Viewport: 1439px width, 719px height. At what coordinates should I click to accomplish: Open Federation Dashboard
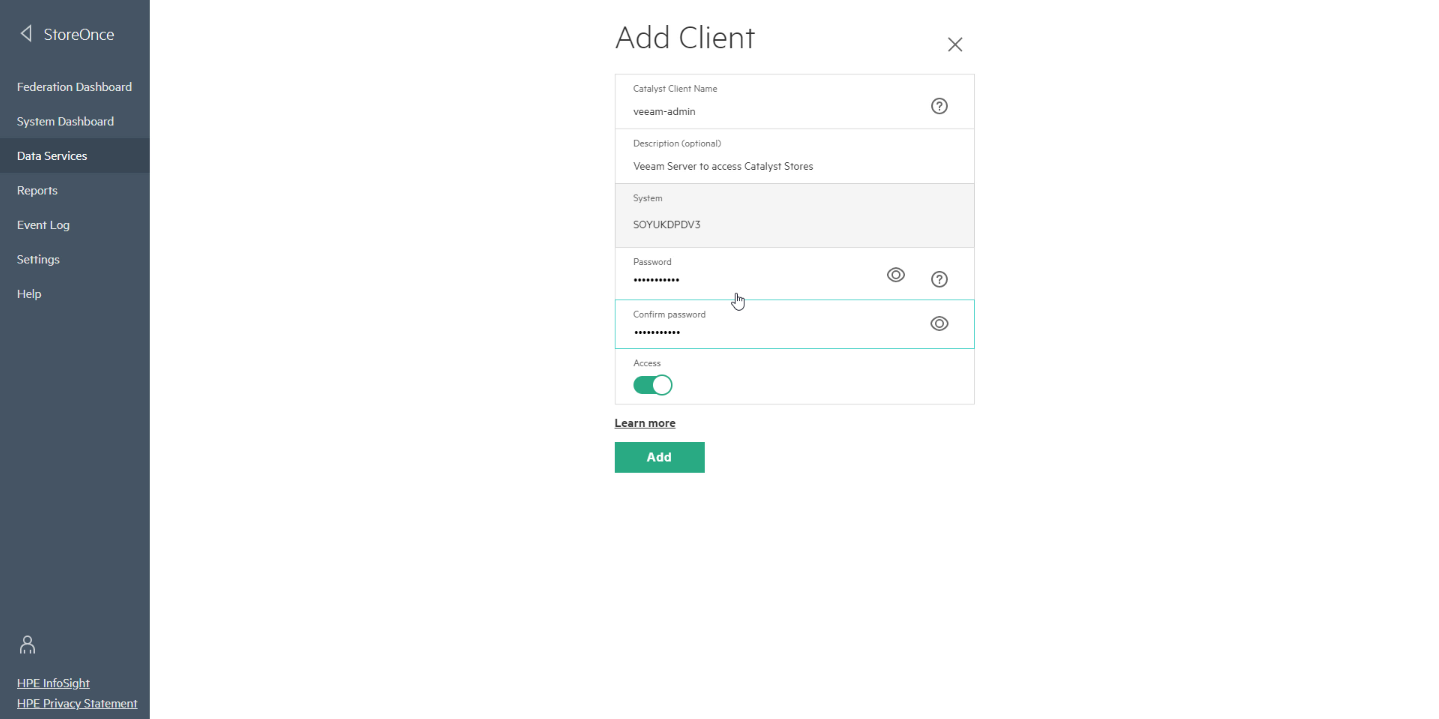click(x=75, y=87)
